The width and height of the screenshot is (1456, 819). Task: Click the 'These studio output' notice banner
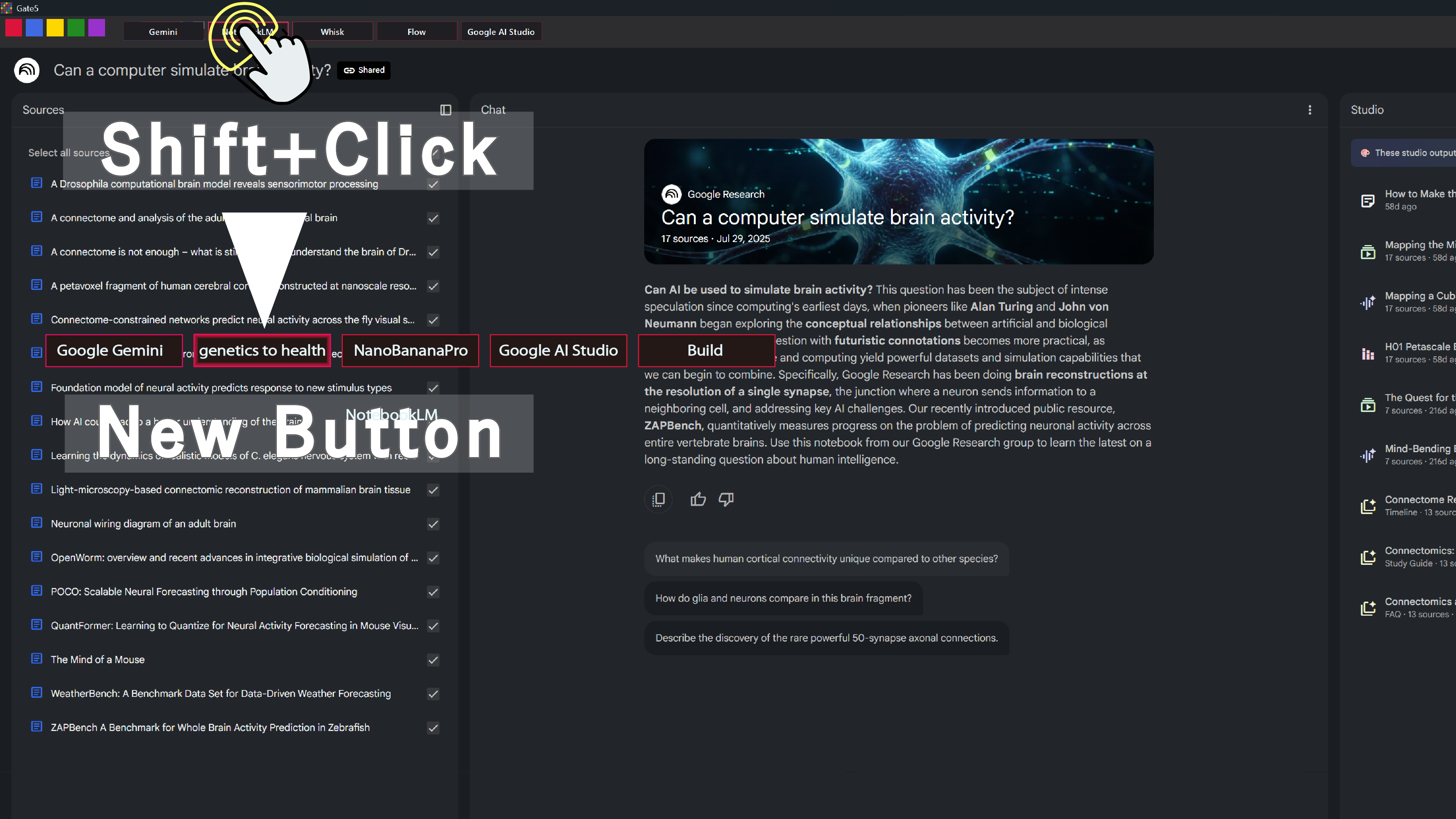pyautogui.click(x=1404, y=153)
